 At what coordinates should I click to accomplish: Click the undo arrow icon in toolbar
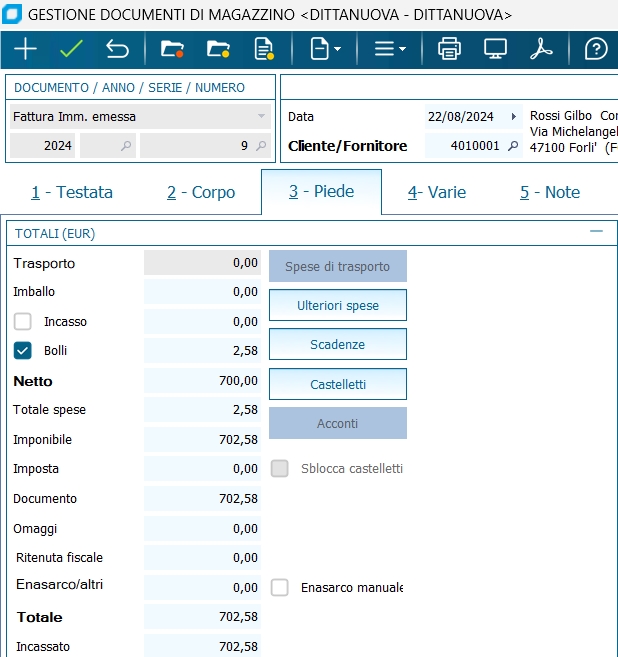point(117,49)
